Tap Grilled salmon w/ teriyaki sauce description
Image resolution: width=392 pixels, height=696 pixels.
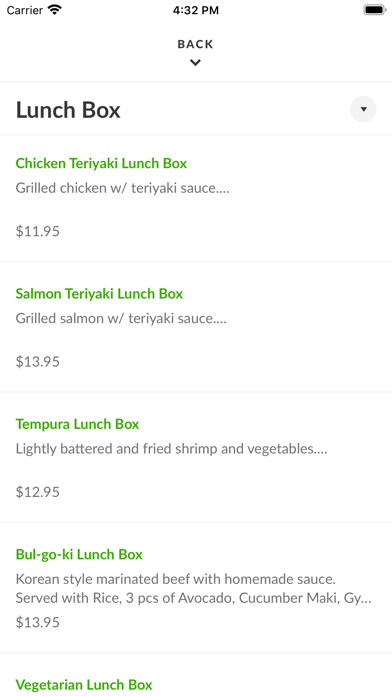point(121,318)
